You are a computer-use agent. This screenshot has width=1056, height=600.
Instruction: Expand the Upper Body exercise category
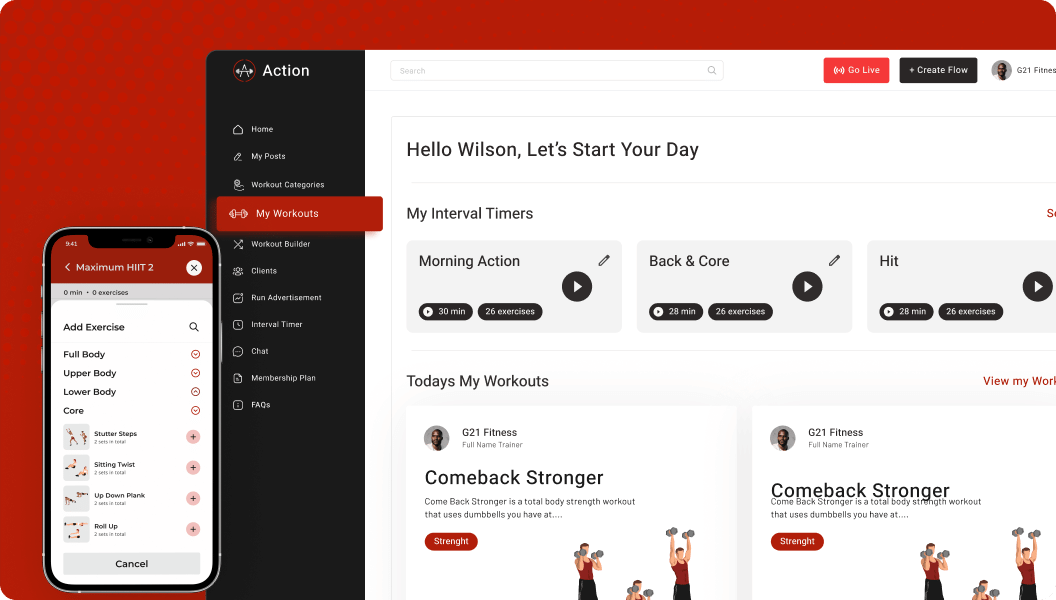[195, 373]
